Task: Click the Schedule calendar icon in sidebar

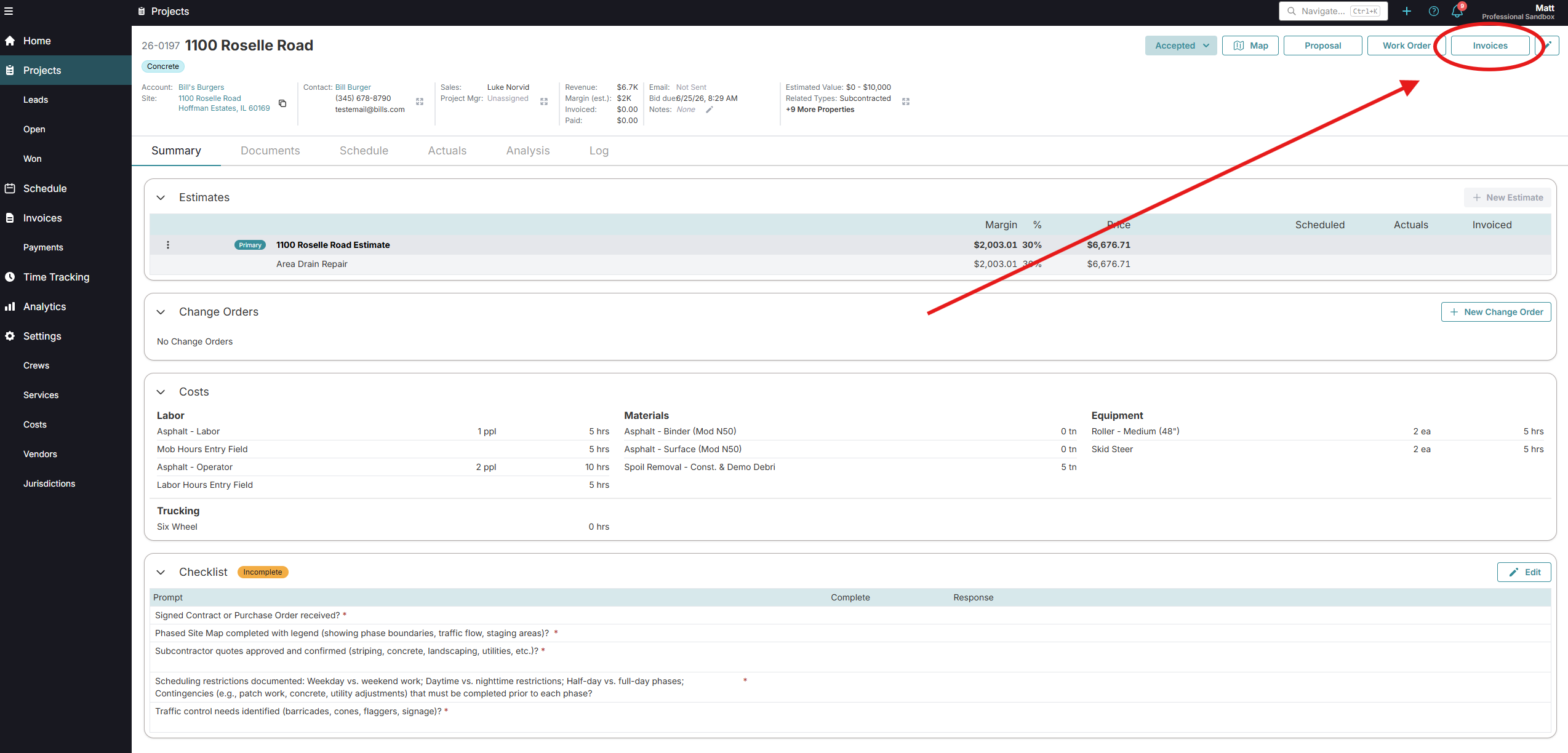Action: [x=10, y=188]
